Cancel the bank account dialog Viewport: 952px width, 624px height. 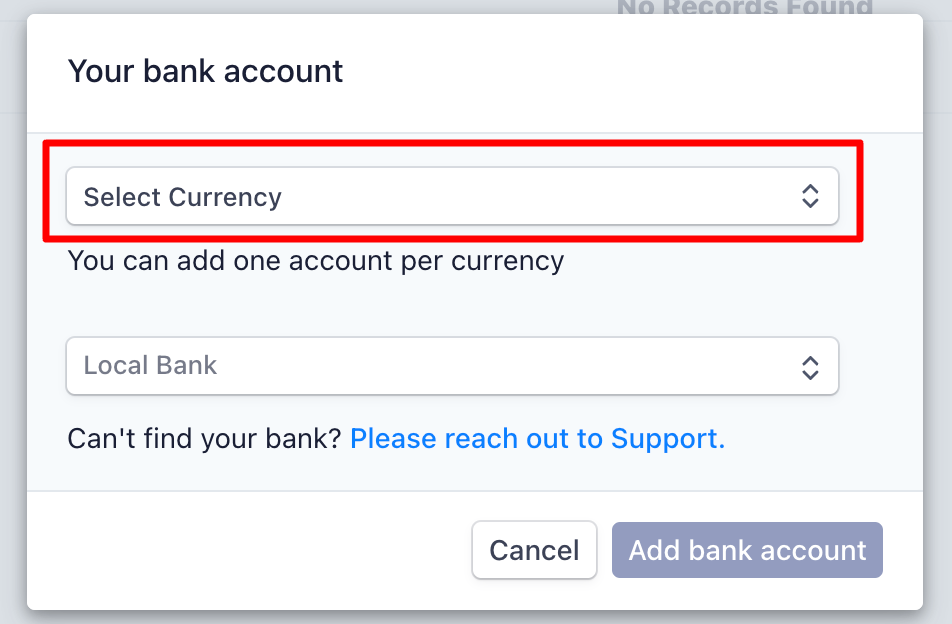coord(534,550)
